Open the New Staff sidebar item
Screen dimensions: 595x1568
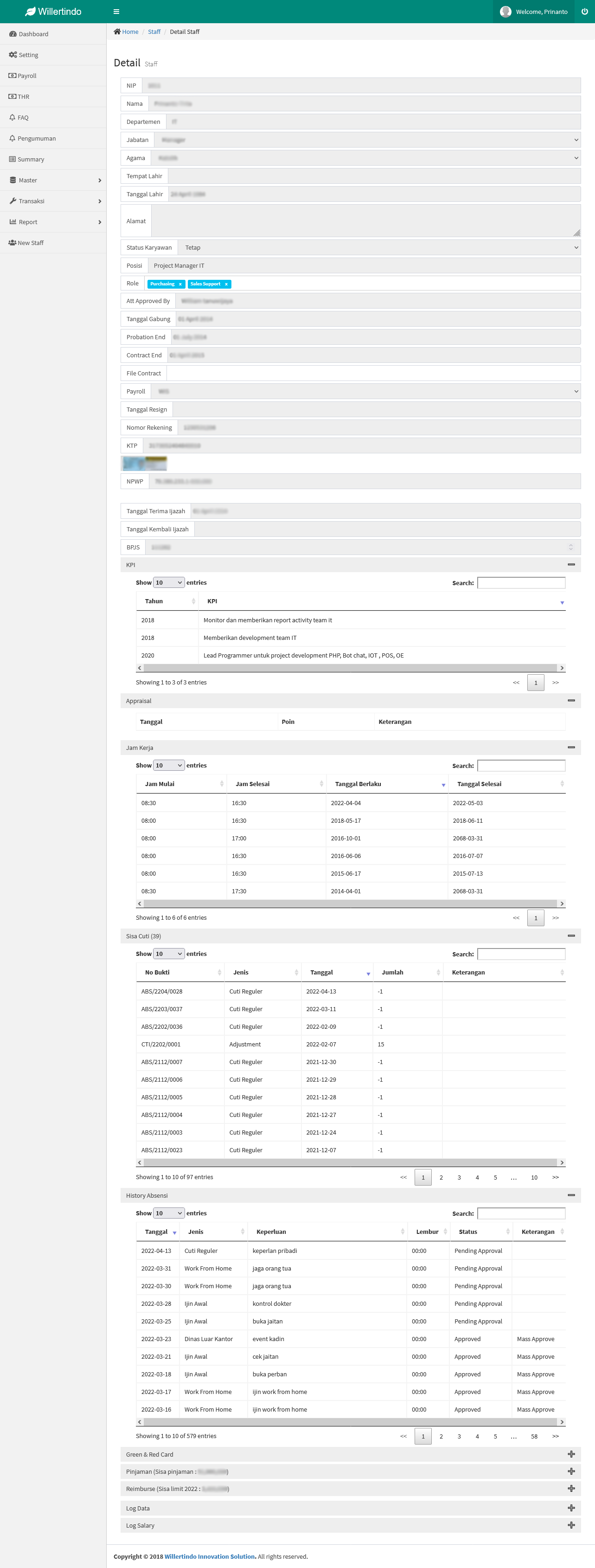point(31,243)
